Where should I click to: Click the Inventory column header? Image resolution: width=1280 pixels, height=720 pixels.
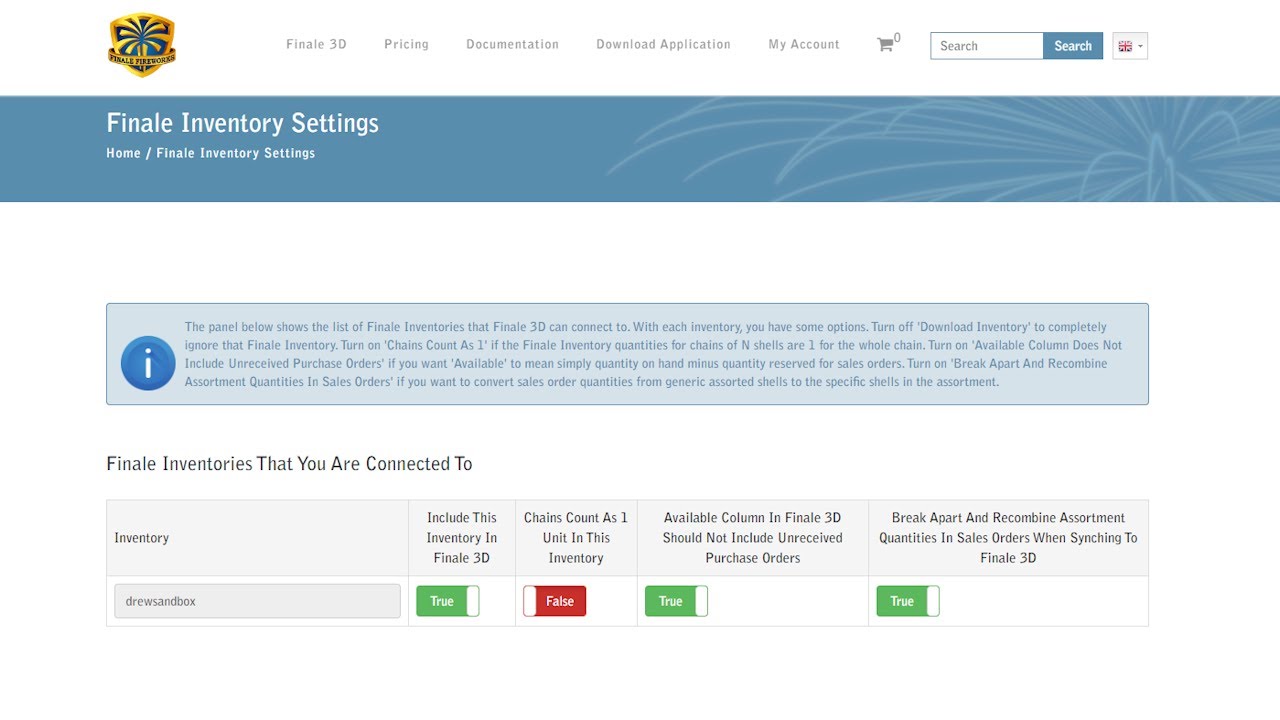(x=142, y=538)
